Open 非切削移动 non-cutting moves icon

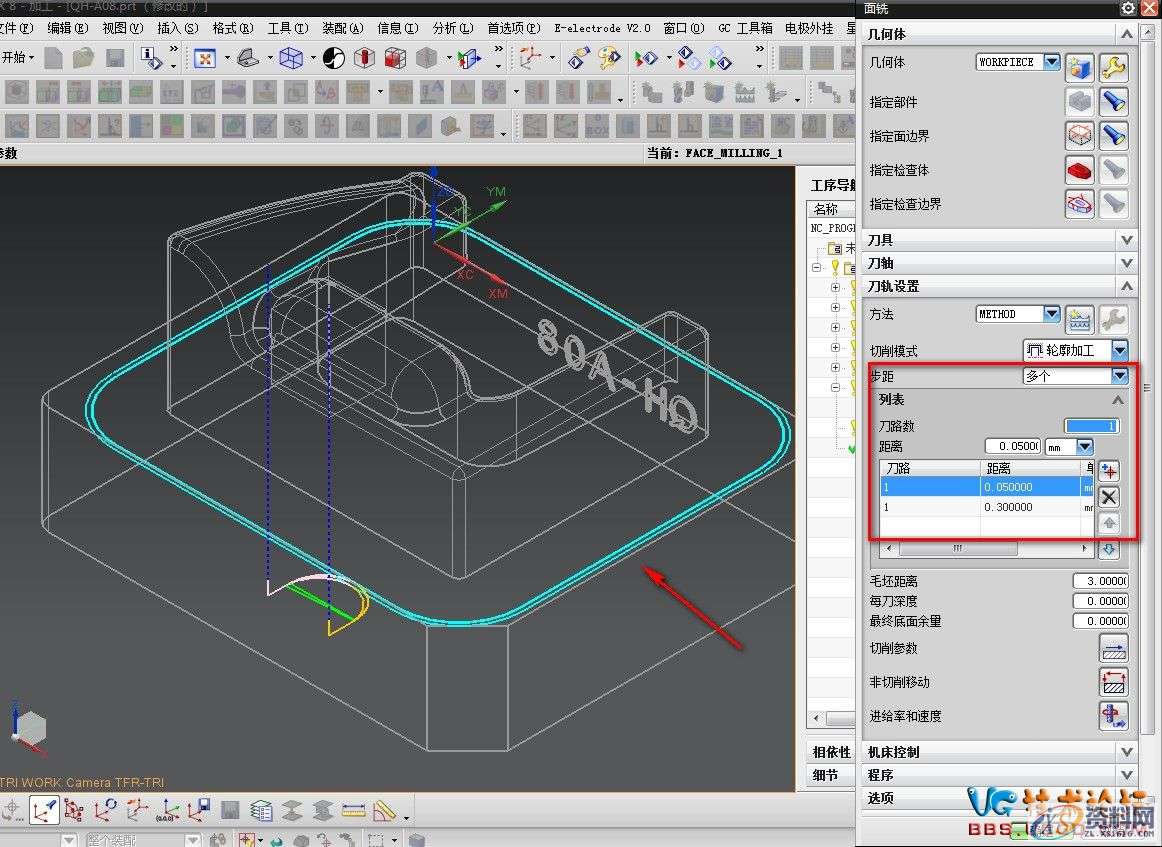pos(1113,683)
